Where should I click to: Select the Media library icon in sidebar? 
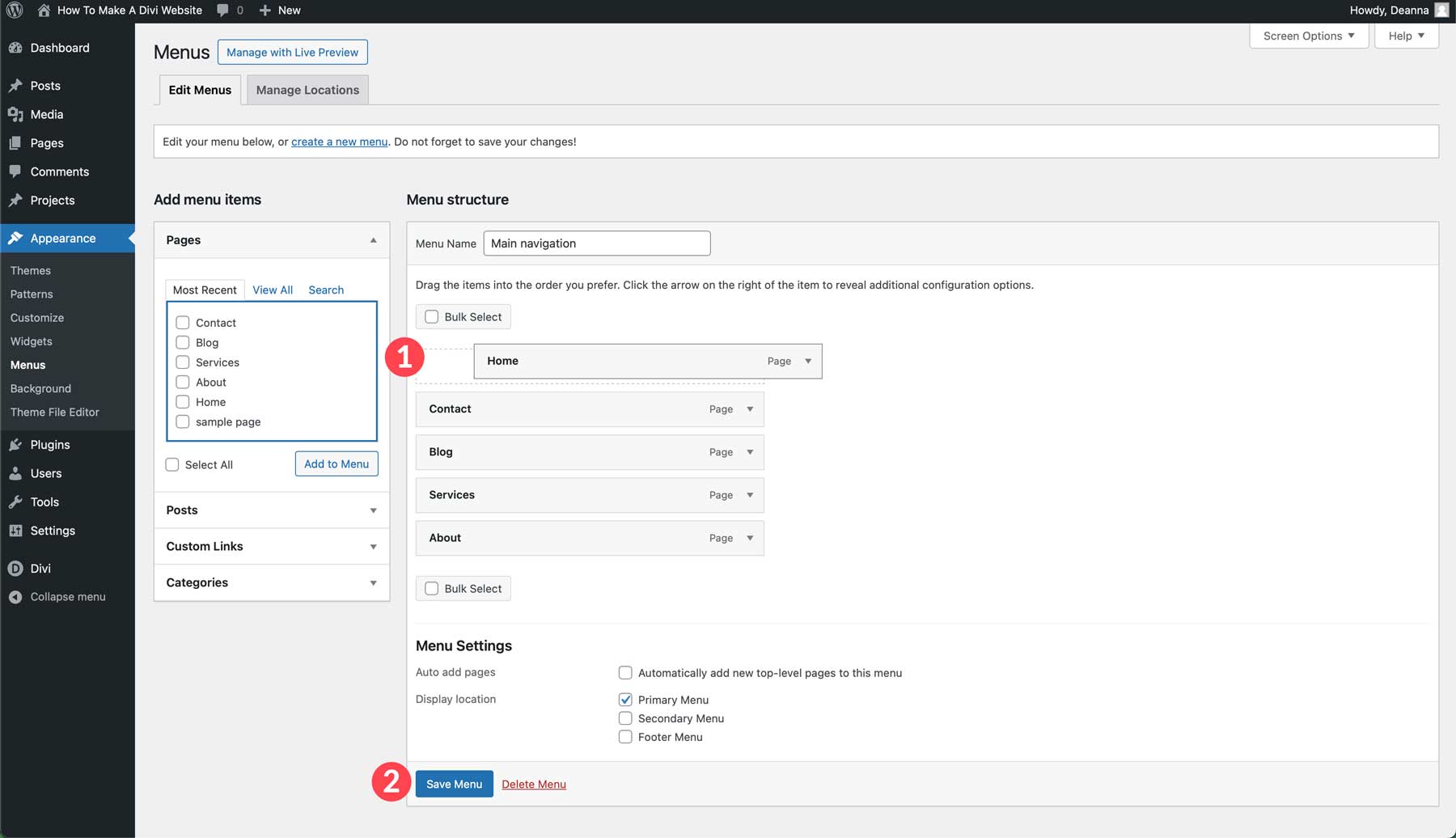[x=16, y=114]
